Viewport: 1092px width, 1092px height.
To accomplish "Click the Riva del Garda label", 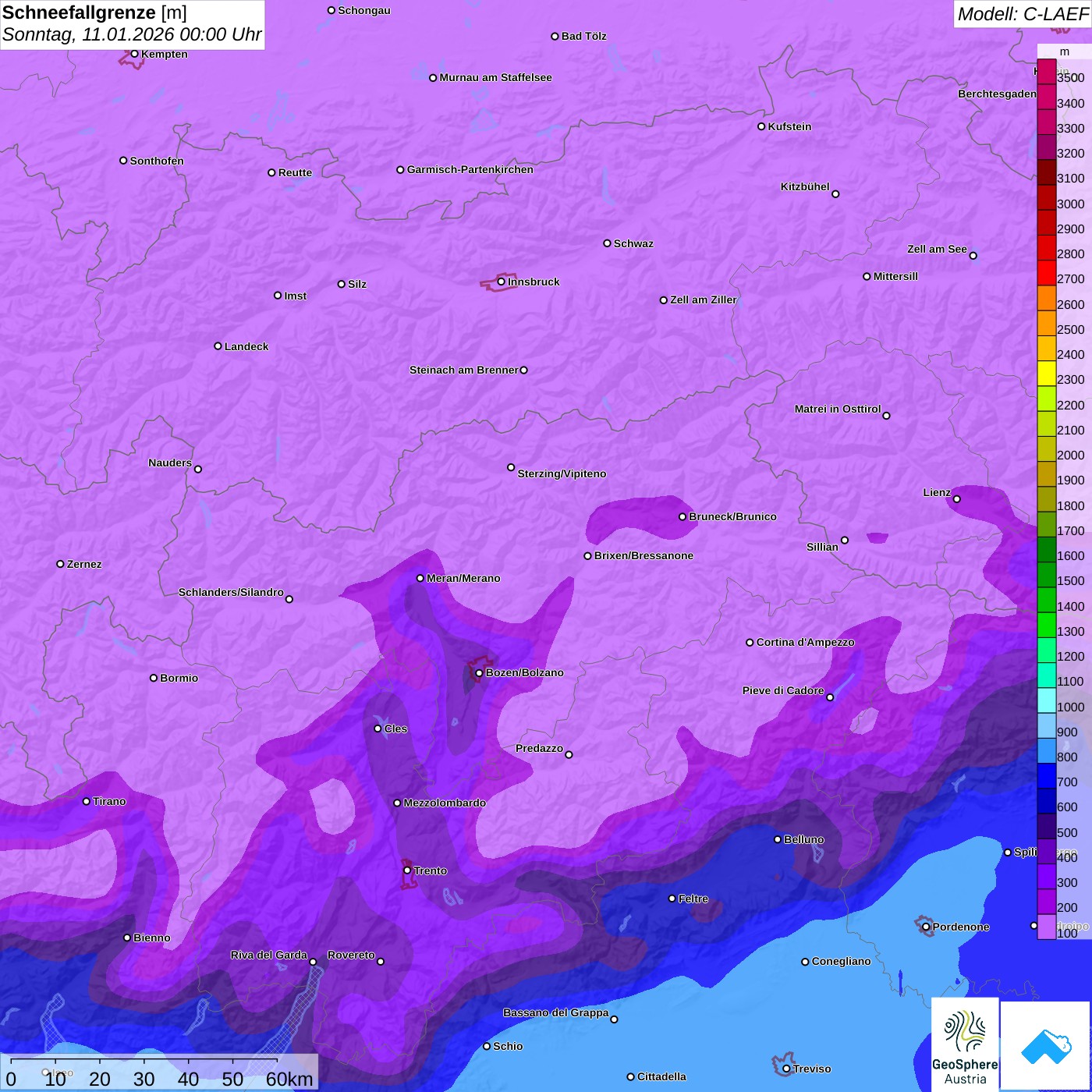I will click(269, 955).
